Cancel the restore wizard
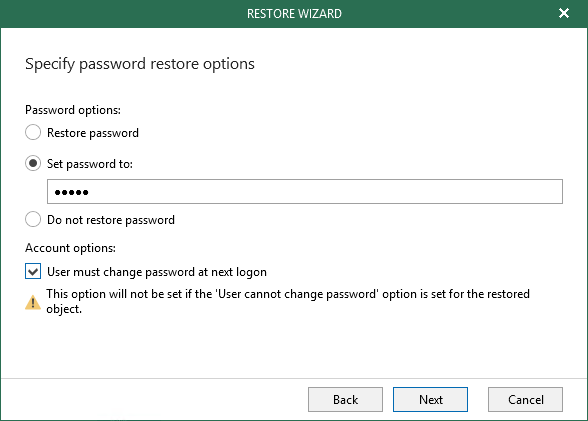588x421 pixels. pyautogui.click(x=525, y=400)
